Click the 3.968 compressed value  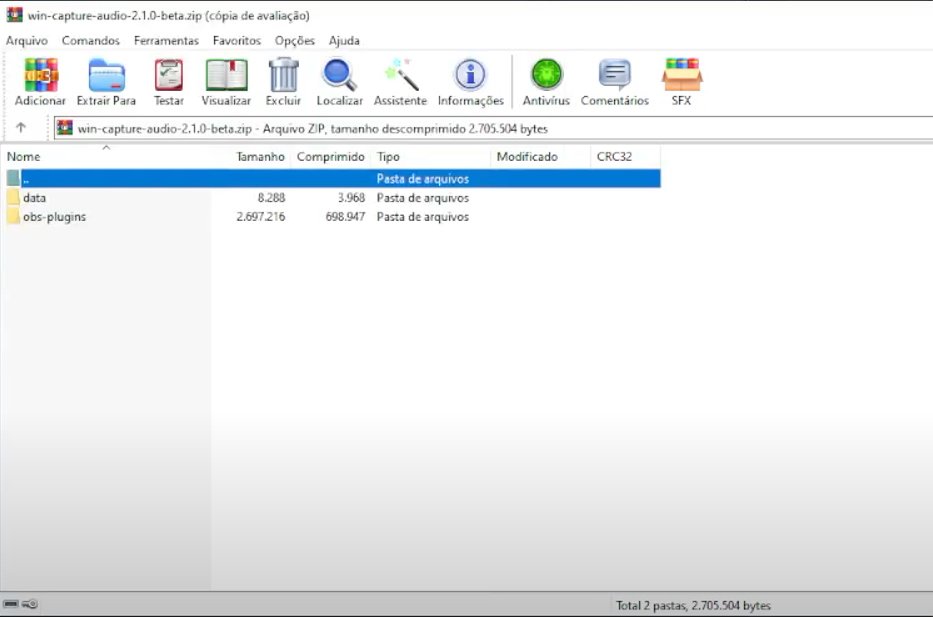tap(351, 198)
